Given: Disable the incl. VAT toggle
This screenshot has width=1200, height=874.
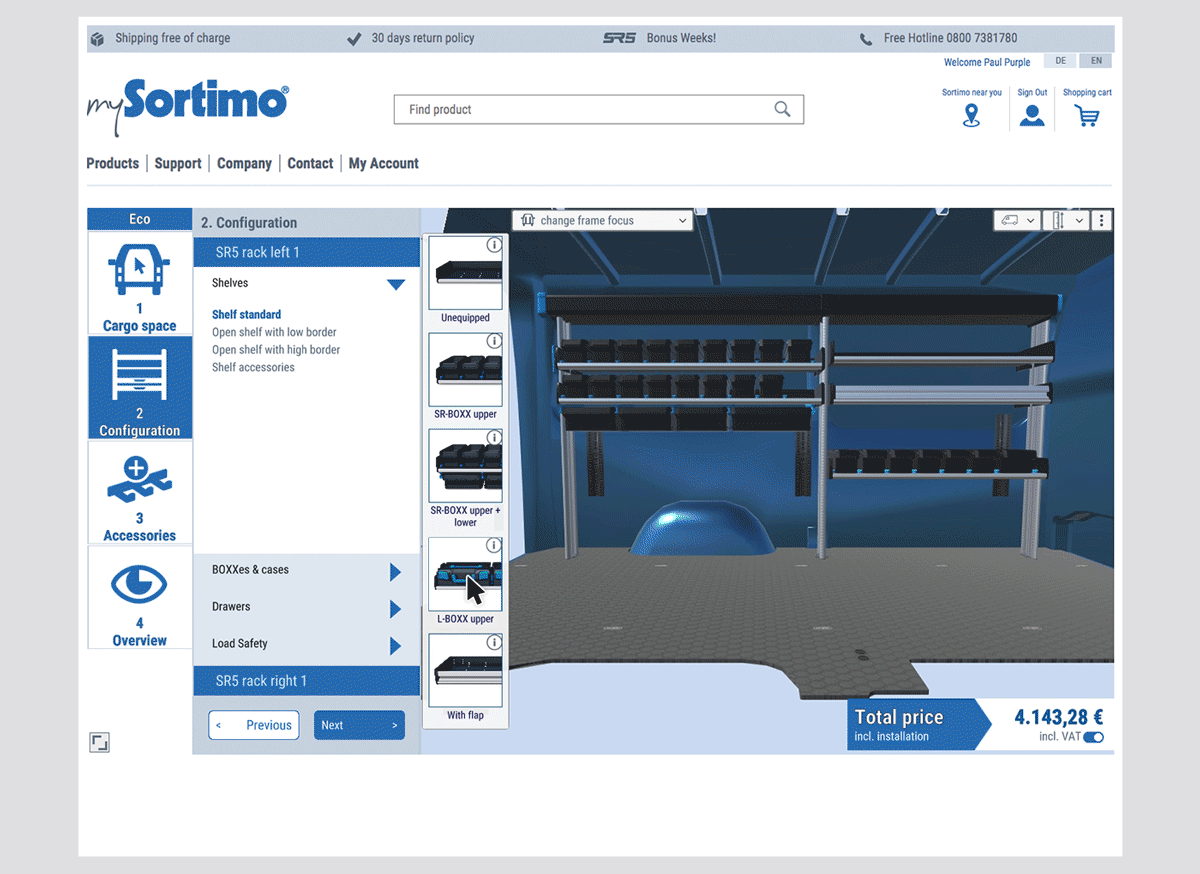Looking at the screenshot, I should 1096,735.
